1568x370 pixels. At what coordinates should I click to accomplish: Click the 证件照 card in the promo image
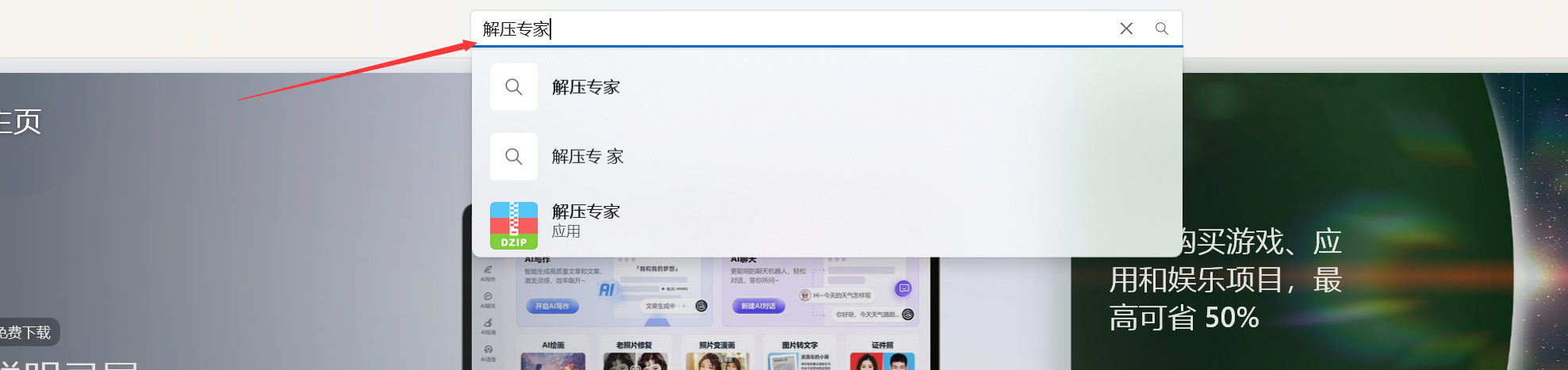pos(882,353)
